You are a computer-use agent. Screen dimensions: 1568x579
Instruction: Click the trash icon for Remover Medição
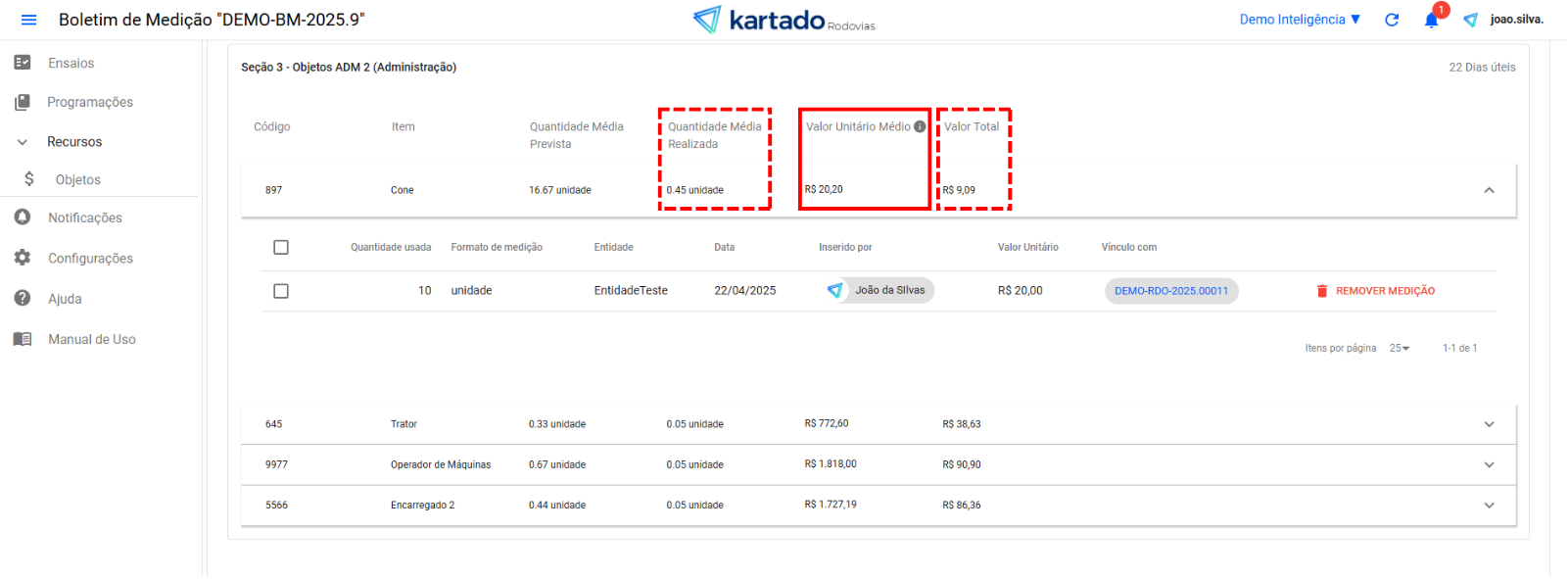click(x=1322, y=291)
